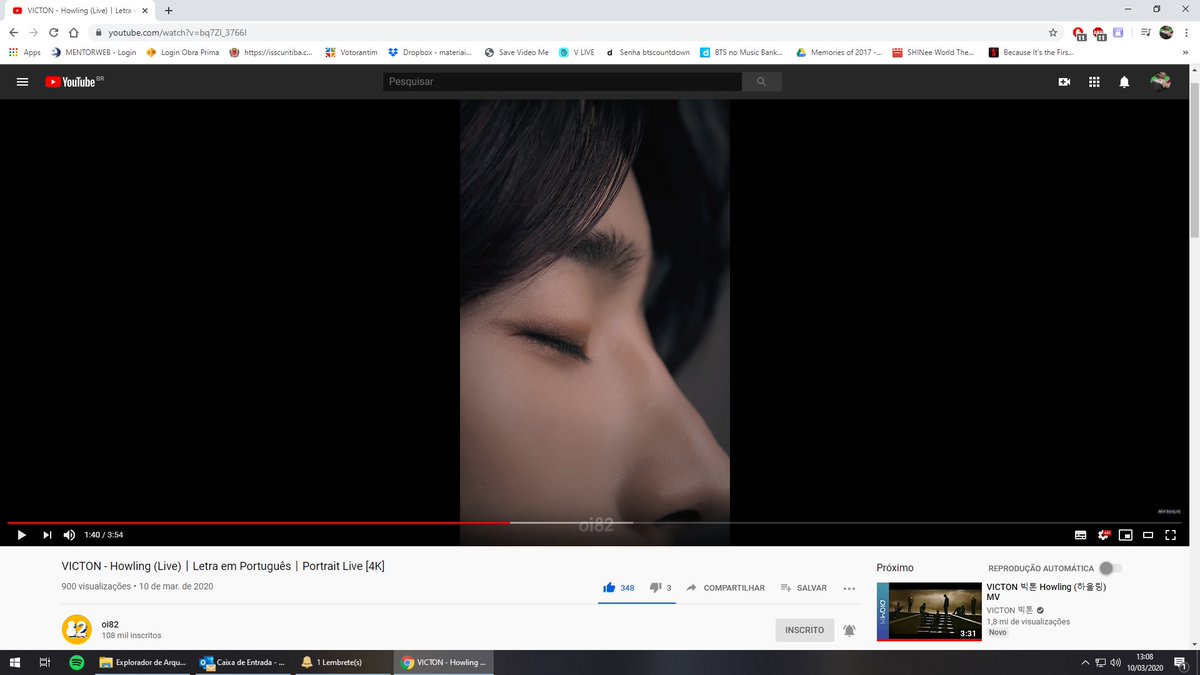
Task: Open the Dropbox bookmark
Action: coord(430,52)
